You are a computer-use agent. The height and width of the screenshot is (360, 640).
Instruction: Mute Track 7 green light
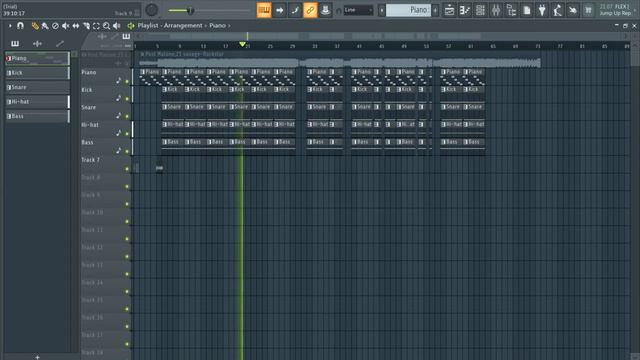tap(127, 169)
